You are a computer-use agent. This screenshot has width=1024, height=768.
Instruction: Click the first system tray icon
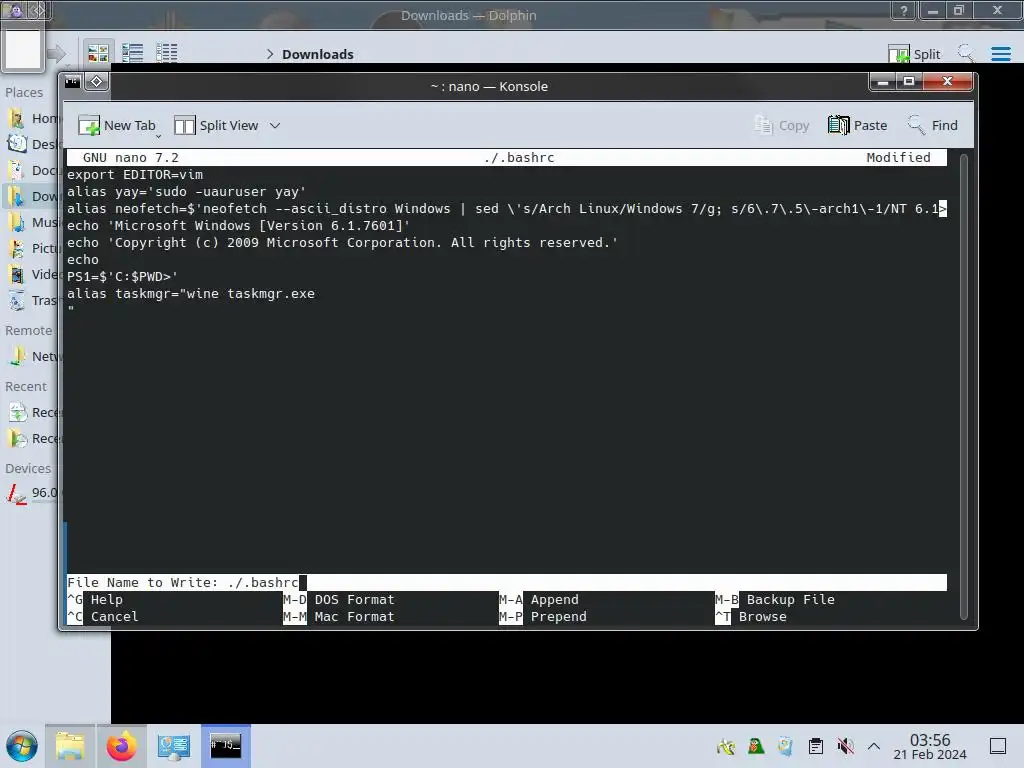click(x=726, y=746)
